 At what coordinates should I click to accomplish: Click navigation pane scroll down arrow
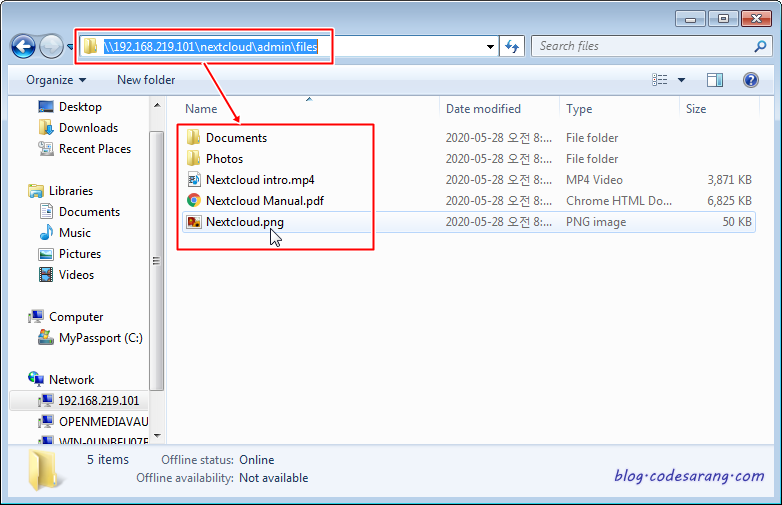click(x=157, y=436)
